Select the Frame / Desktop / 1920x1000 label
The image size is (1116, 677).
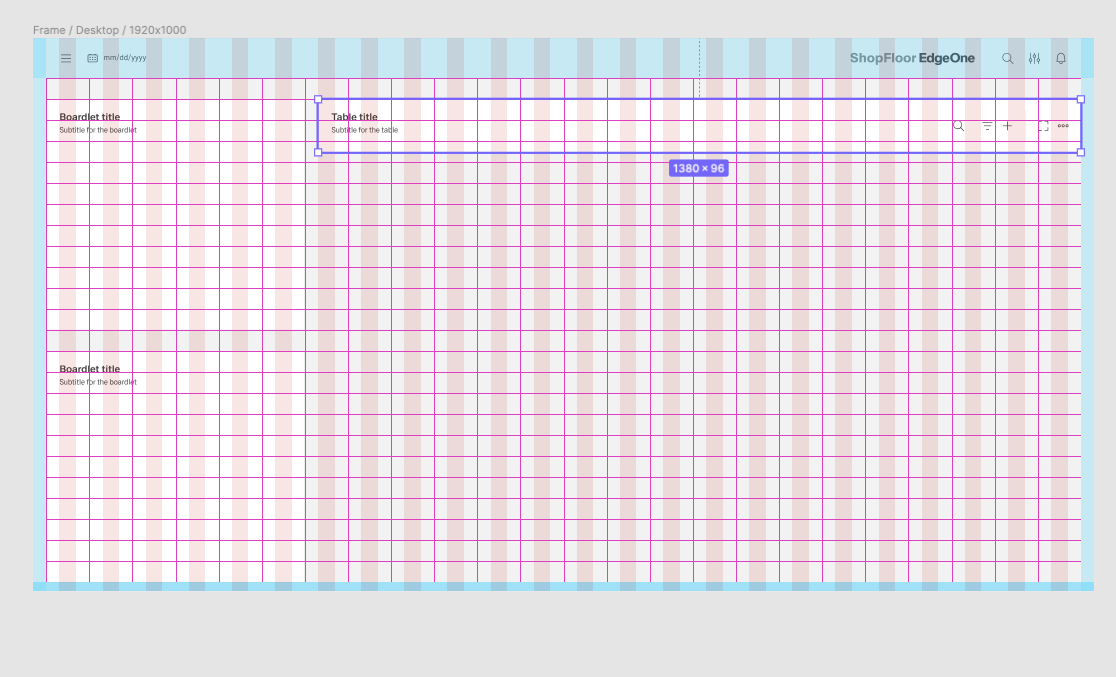point(109,30)
